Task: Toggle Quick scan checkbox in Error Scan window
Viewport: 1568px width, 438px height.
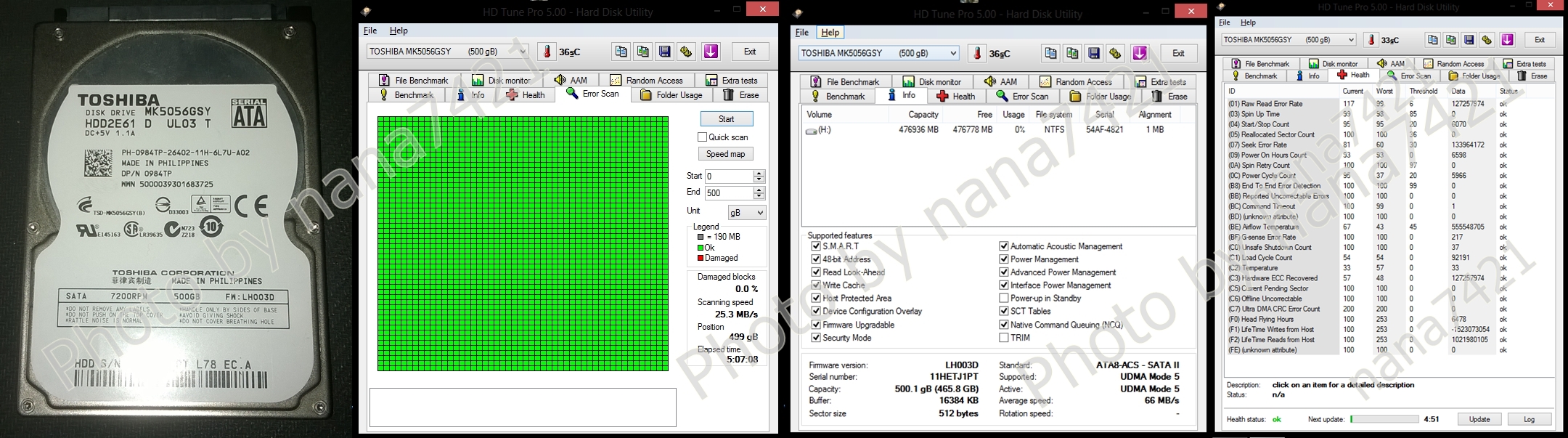Action: (x=702, y=137)
